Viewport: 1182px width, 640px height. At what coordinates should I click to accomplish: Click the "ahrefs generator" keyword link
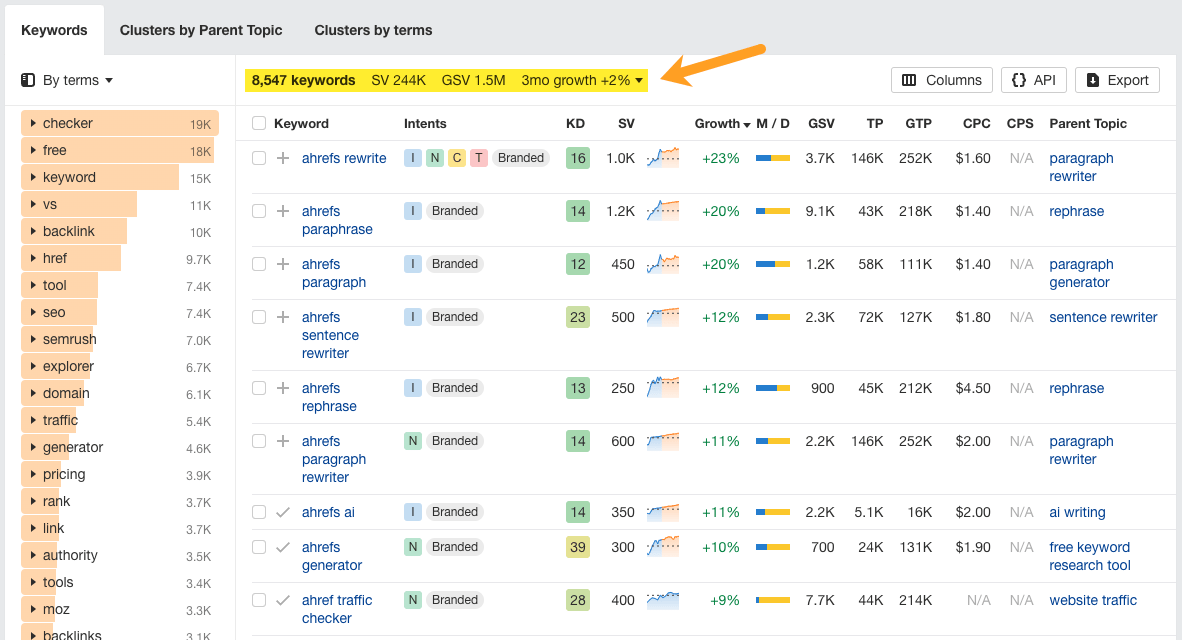point(331,555)
